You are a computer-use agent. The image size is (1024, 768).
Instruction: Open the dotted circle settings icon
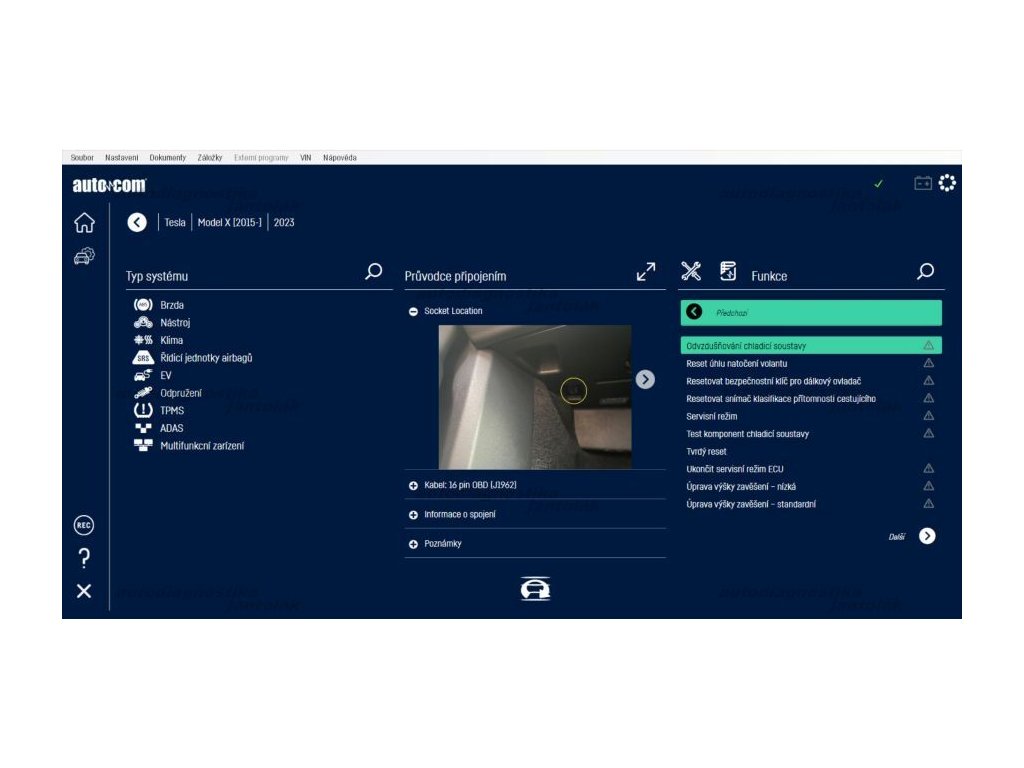(x=947, y=183)
